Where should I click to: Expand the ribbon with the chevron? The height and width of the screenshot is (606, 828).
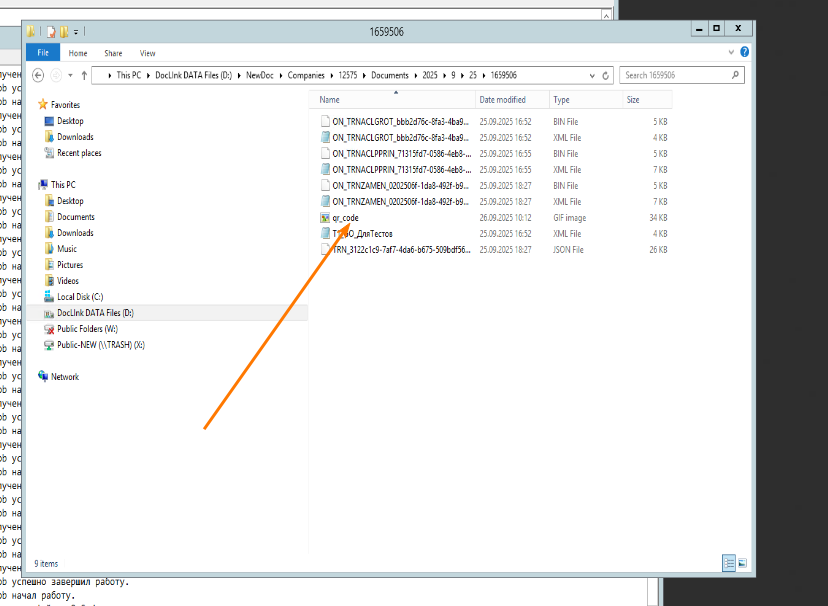coord(731,52)
